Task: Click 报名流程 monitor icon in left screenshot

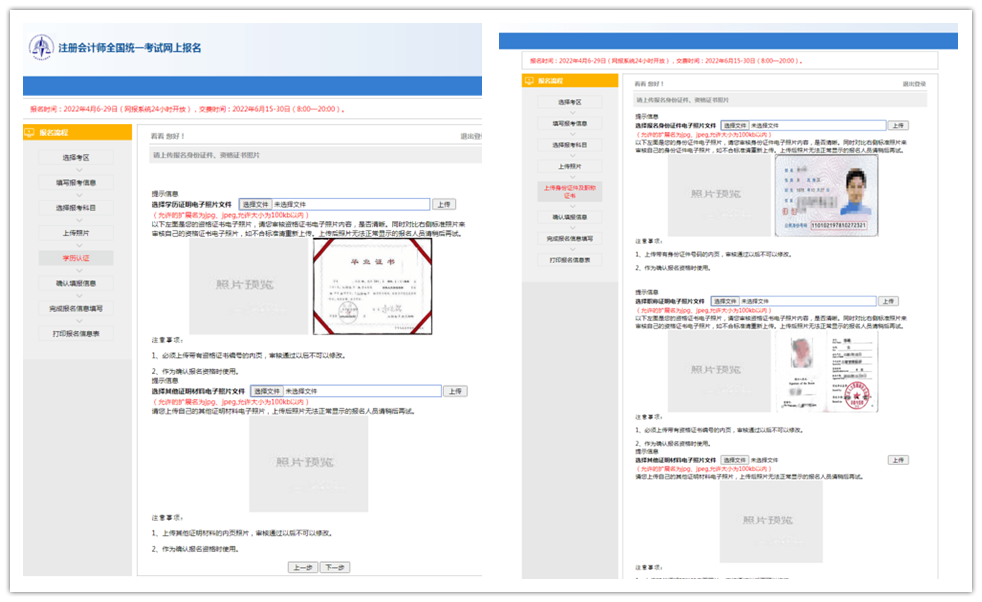Action: tap(30, 132)
